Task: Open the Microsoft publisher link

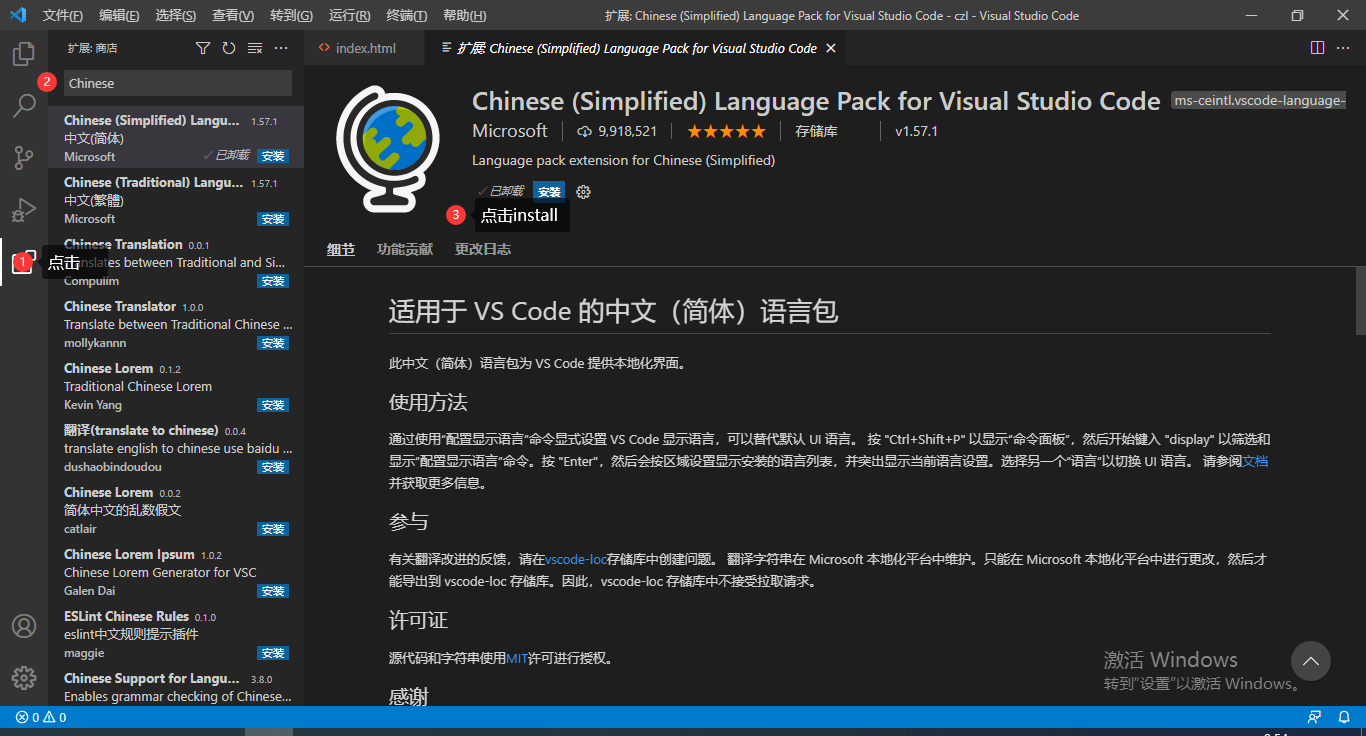Action: click(x=510, y=131)
